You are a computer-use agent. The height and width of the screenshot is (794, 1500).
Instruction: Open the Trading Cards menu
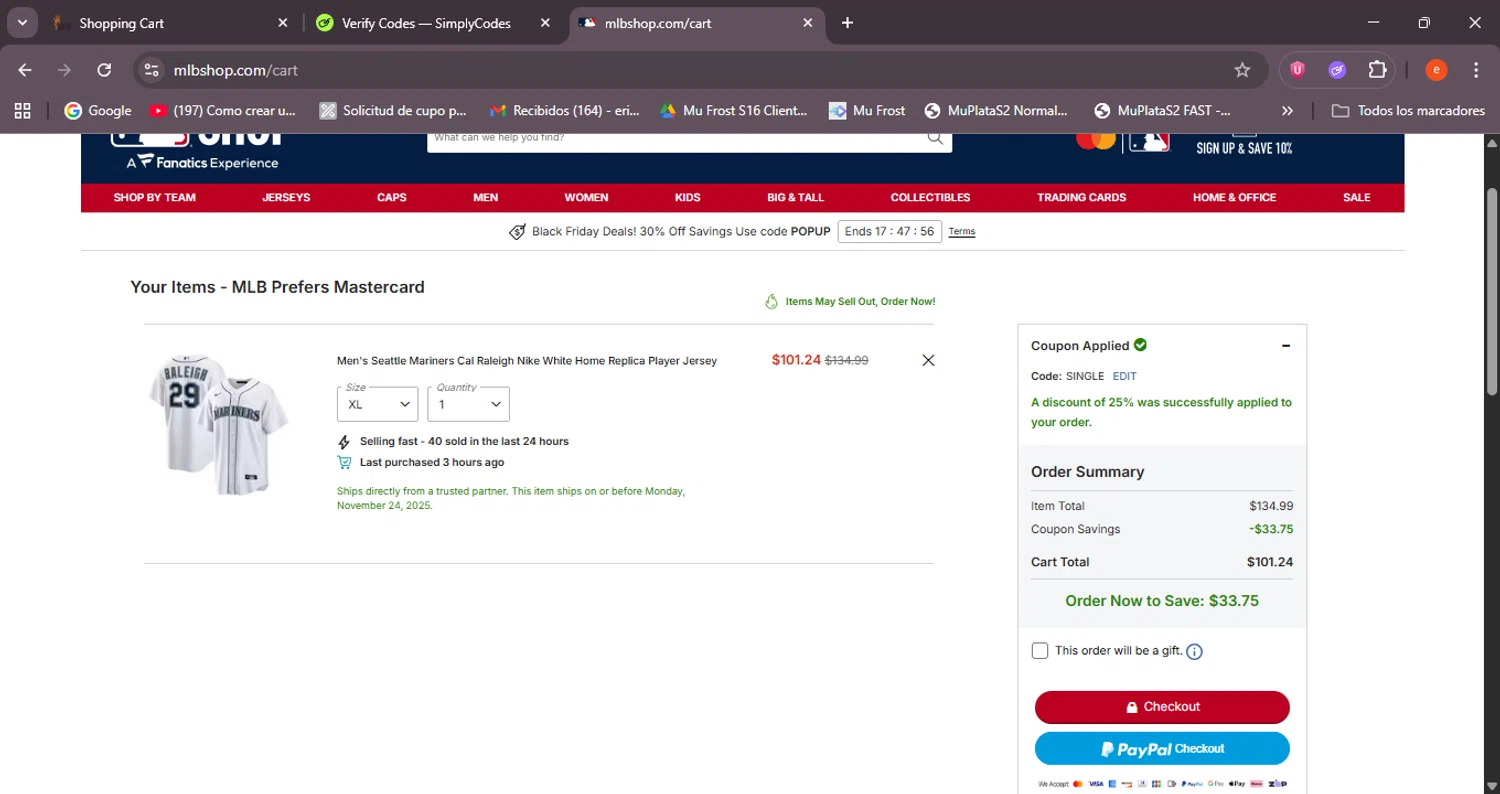(1081, 197)
